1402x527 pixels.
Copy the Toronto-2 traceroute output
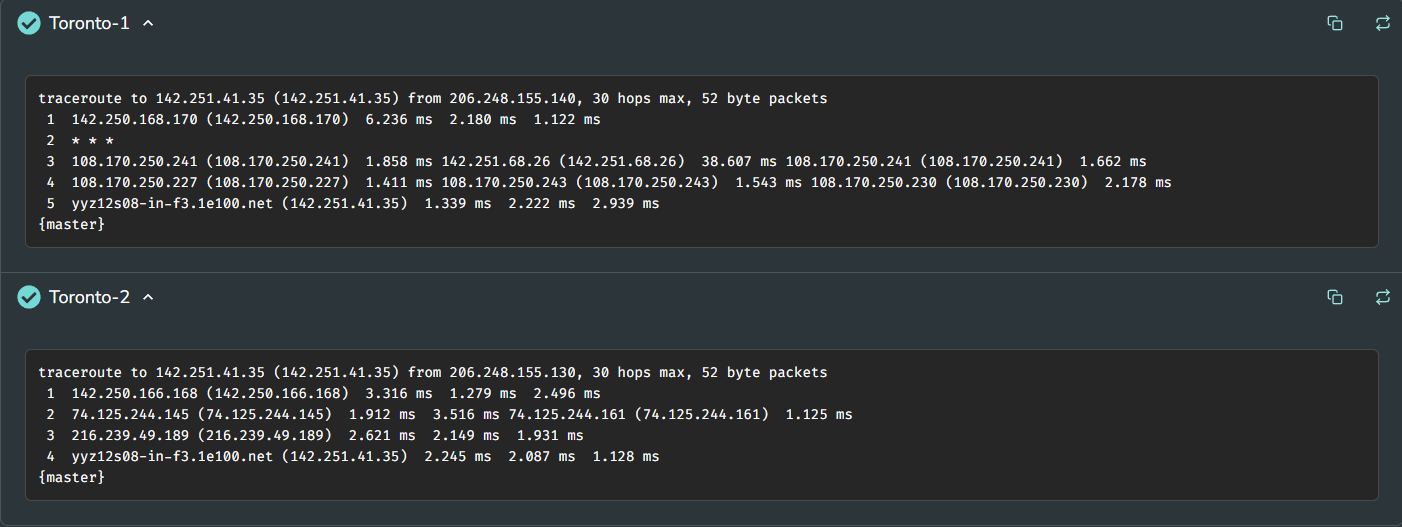[1335, 297]
